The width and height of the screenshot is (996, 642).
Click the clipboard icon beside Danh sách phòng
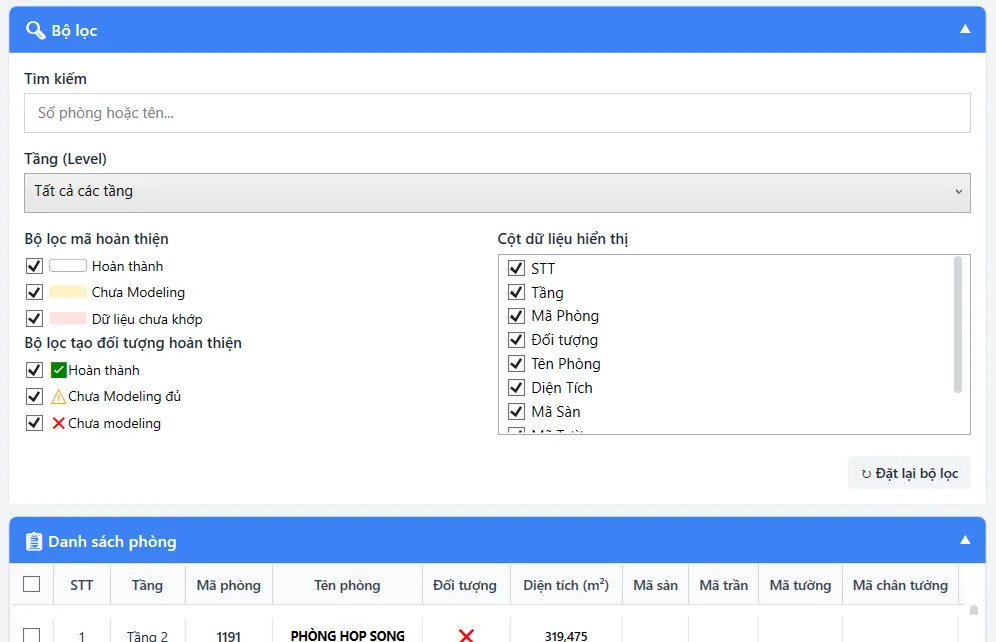click(34, 541)
